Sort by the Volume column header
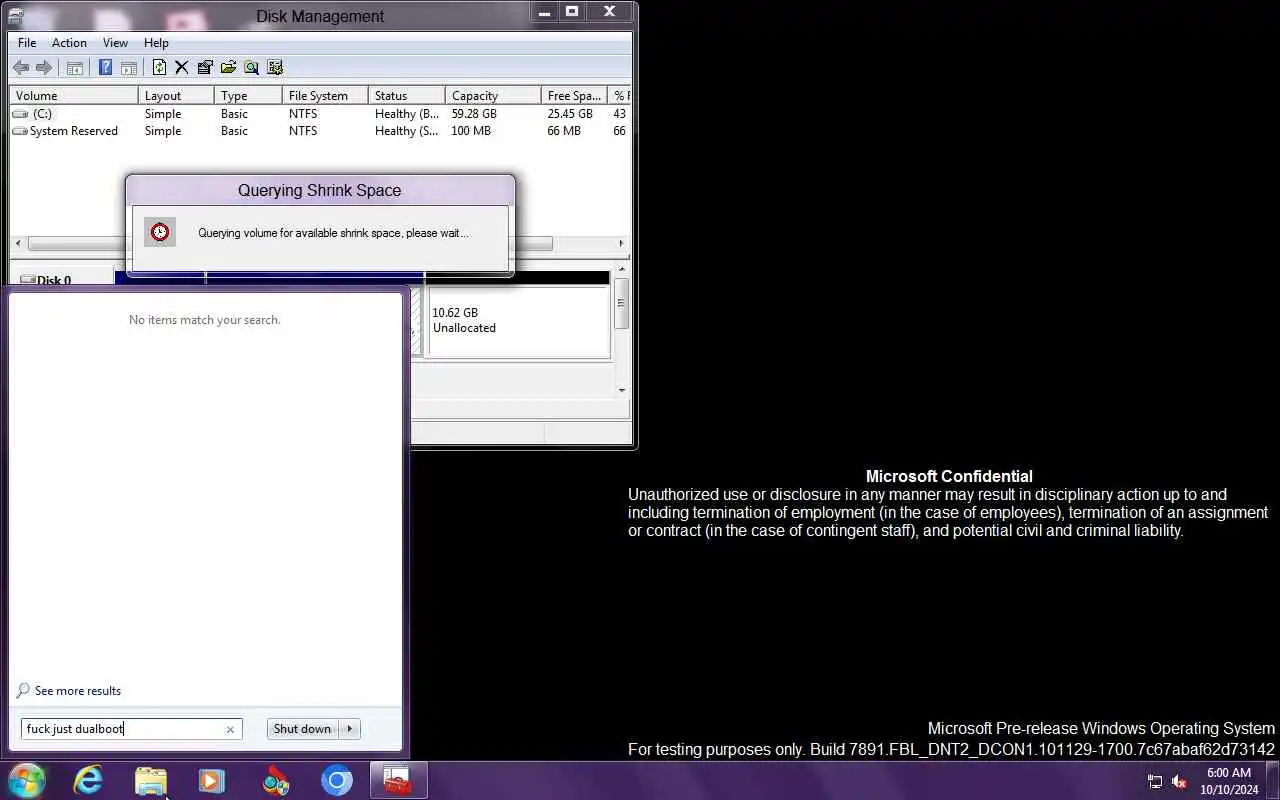 [74, 96]
